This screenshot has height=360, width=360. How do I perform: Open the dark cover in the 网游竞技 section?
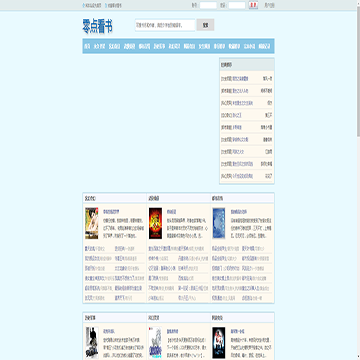click(219, 343)
